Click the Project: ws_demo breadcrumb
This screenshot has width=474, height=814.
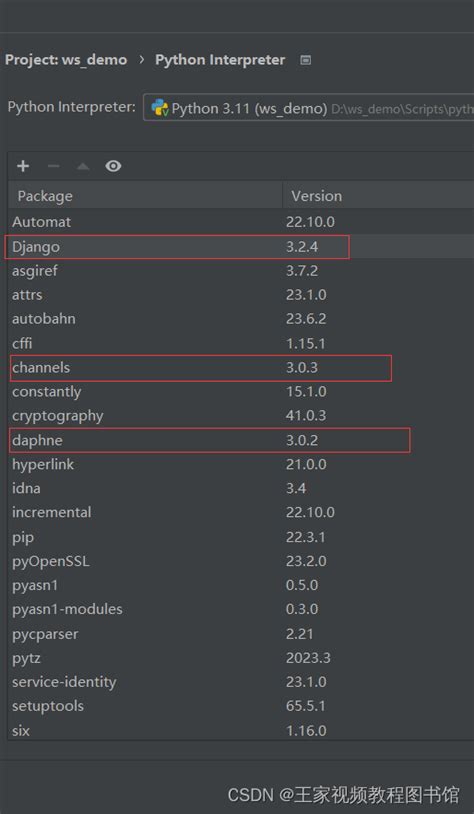[x=66, y=60]
